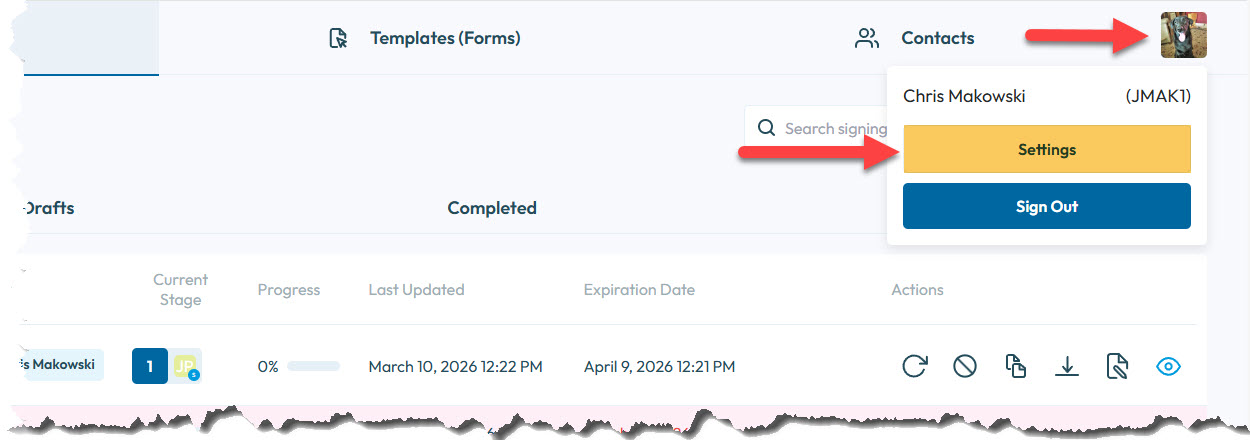This screenshot has width=1250, height=440.
Task: Click the yellow Settings button
Action: click(x=1046, y=150)
